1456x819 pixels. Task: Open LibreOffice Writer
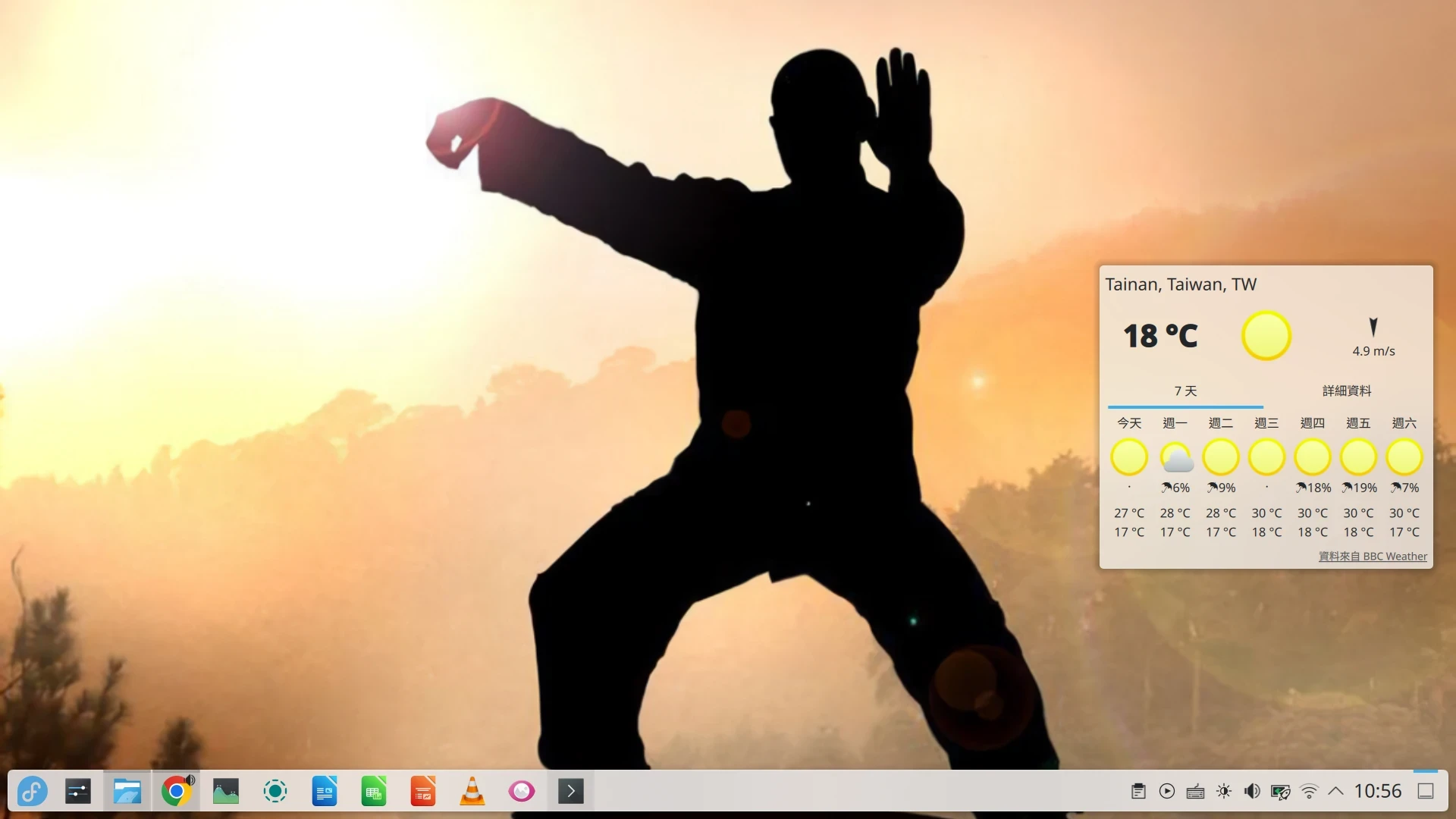[x=324, y=791]
